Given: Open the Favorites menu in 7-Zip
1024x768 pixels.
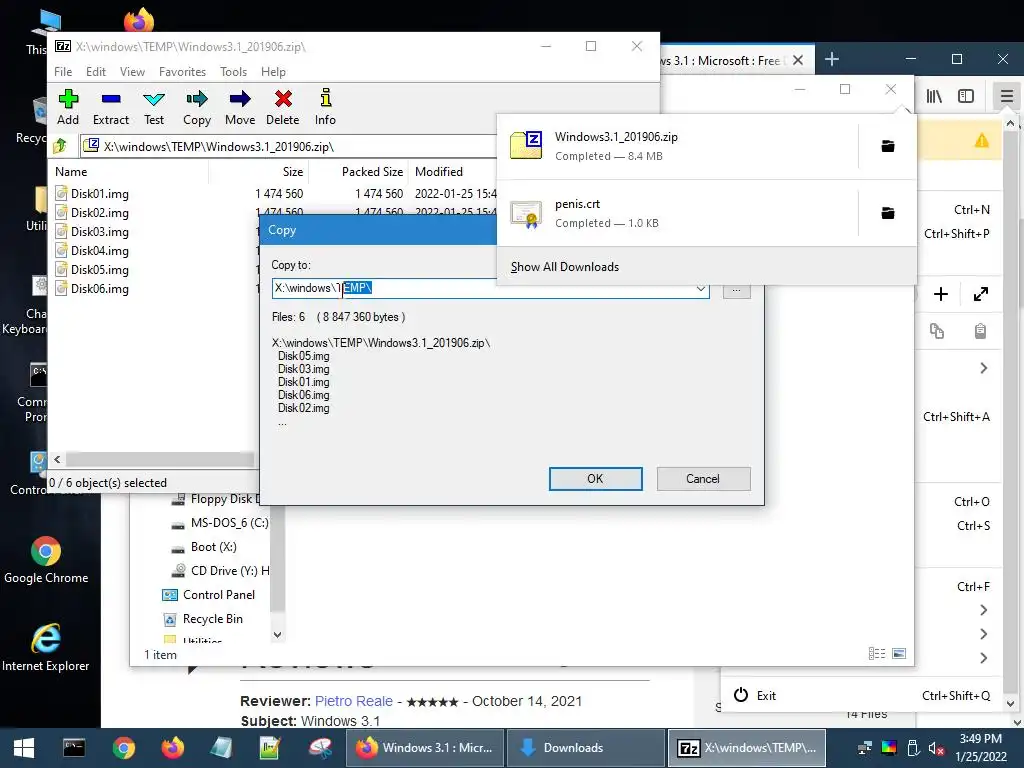Looking at the screenshot, I should tap(182, 72).
